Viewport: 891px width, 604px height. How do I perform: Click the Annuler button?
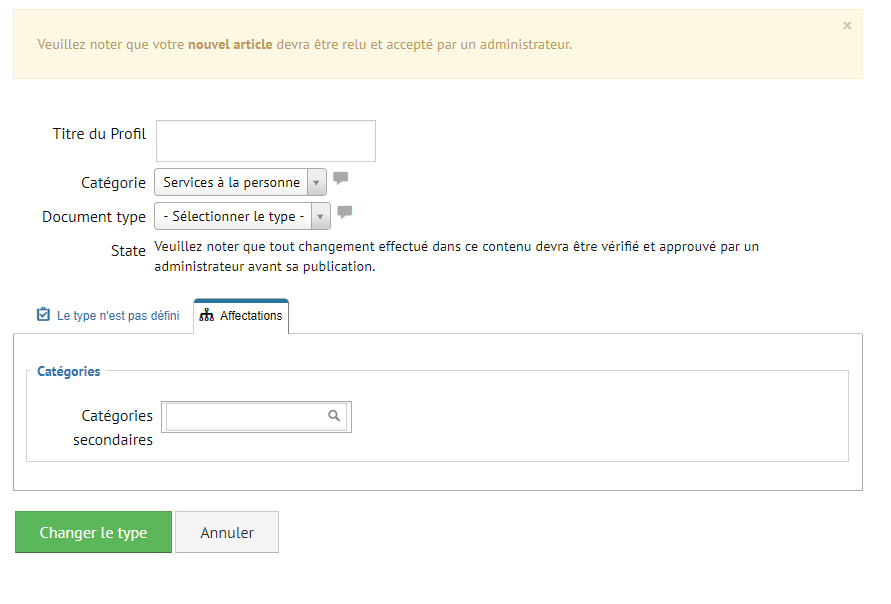[x=227, y=532]
